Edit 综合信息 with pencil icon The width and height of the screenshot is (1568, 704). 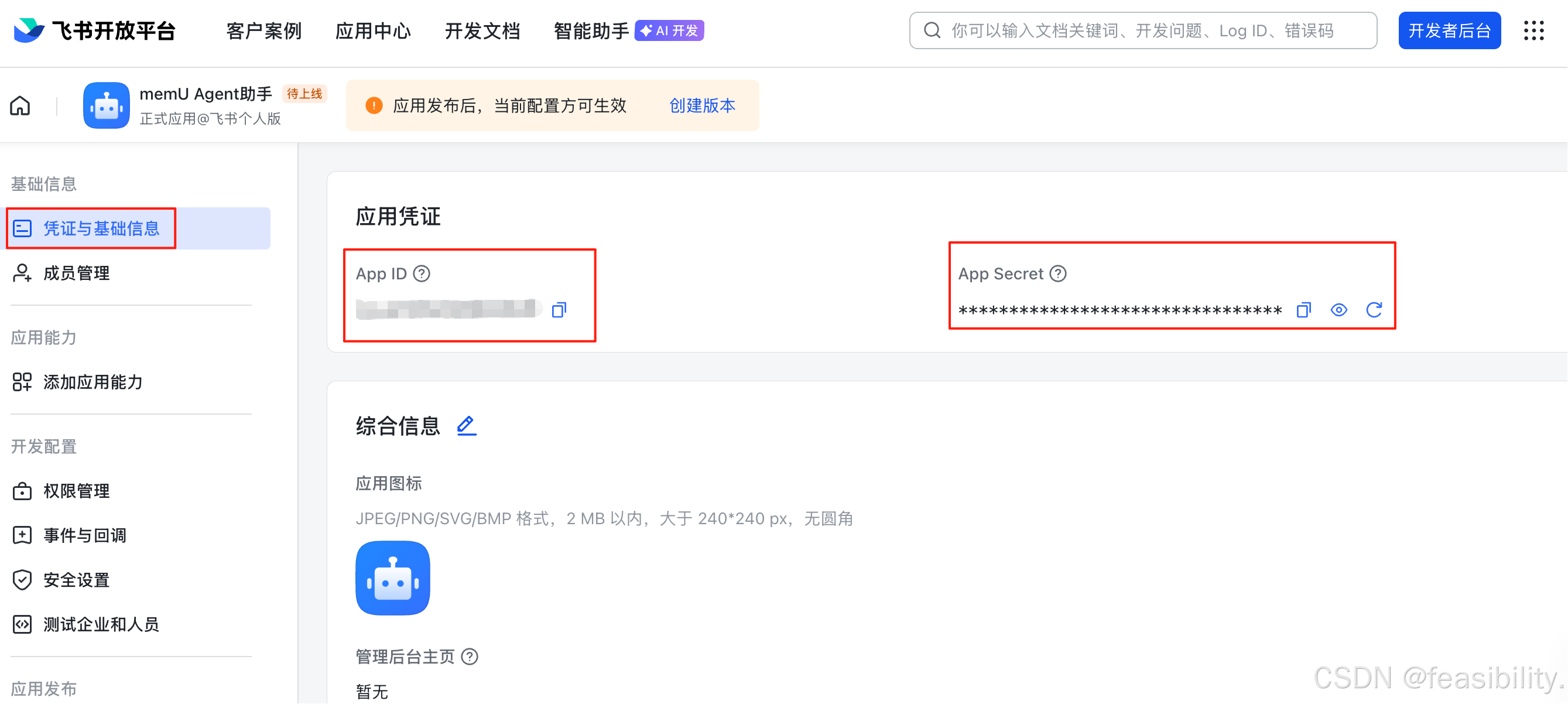click(x=466, y=426)
